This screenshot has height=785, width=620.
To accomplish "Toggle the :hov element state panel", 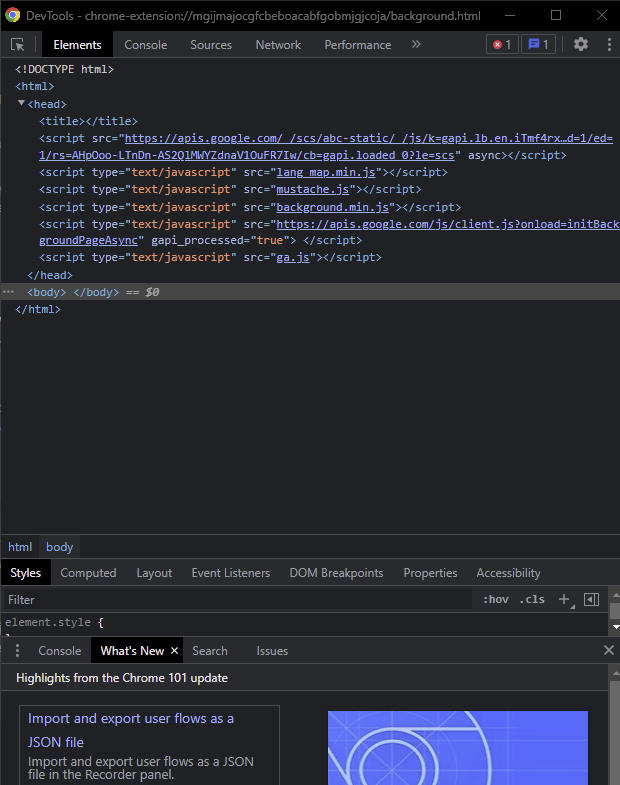I will tap(495, 600).
